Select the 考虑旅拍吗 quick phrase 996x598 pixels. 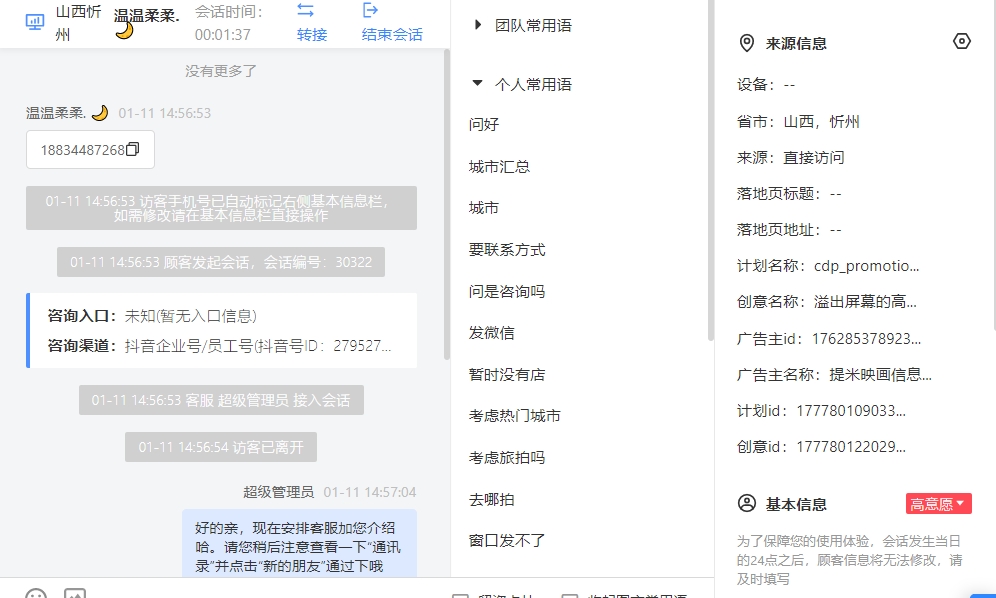(x=507, y=458)
